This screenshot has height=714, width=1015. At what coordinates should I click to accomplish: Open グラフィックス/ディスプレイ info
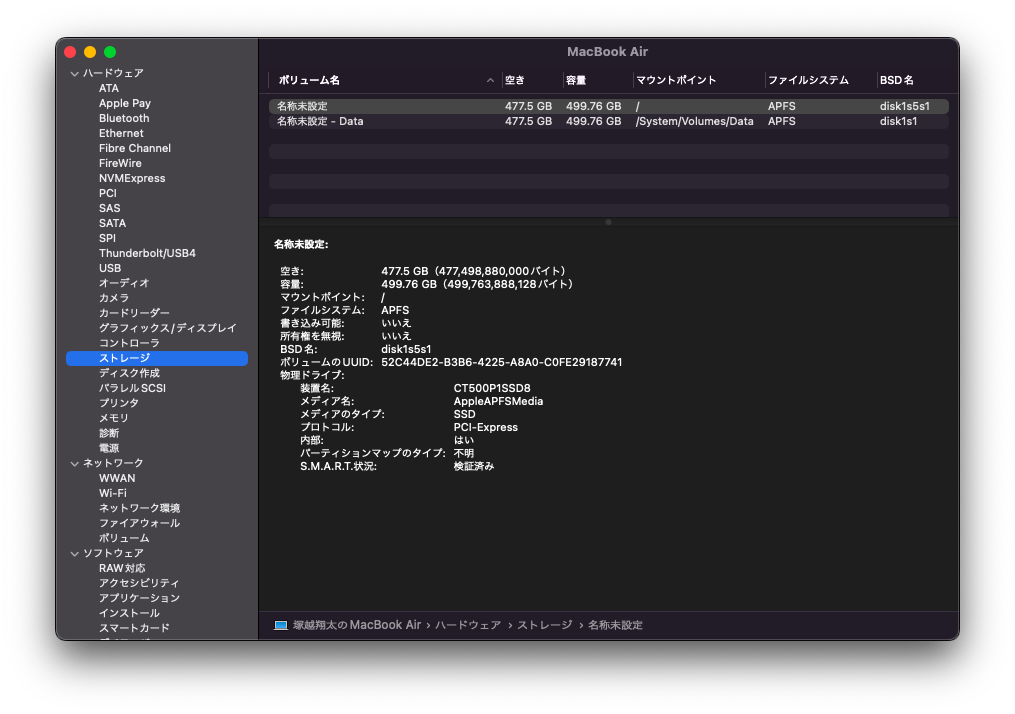coord(168,328)
